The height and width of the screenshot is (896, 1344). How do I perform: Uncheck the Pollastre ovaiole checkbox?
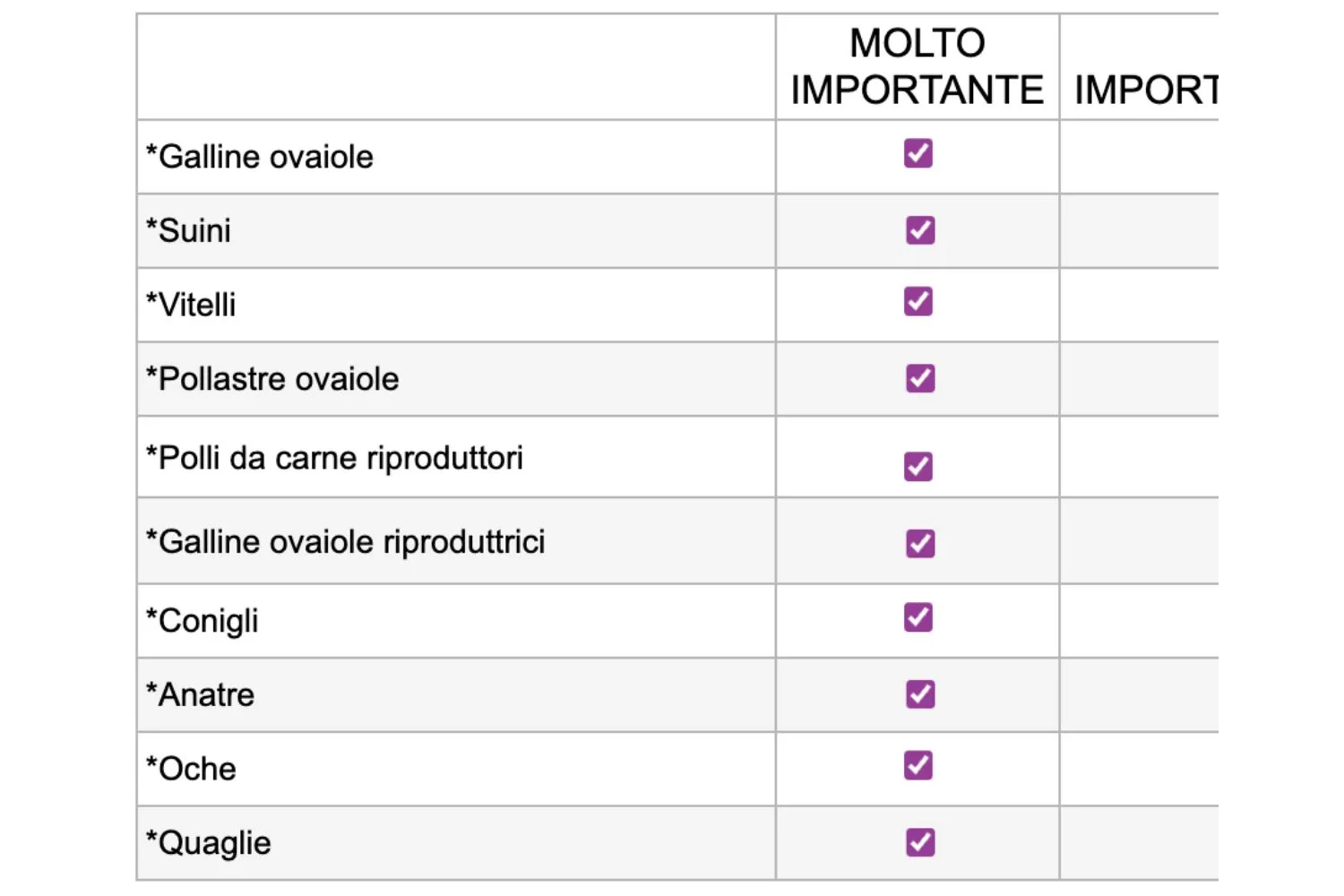point(920,378)
